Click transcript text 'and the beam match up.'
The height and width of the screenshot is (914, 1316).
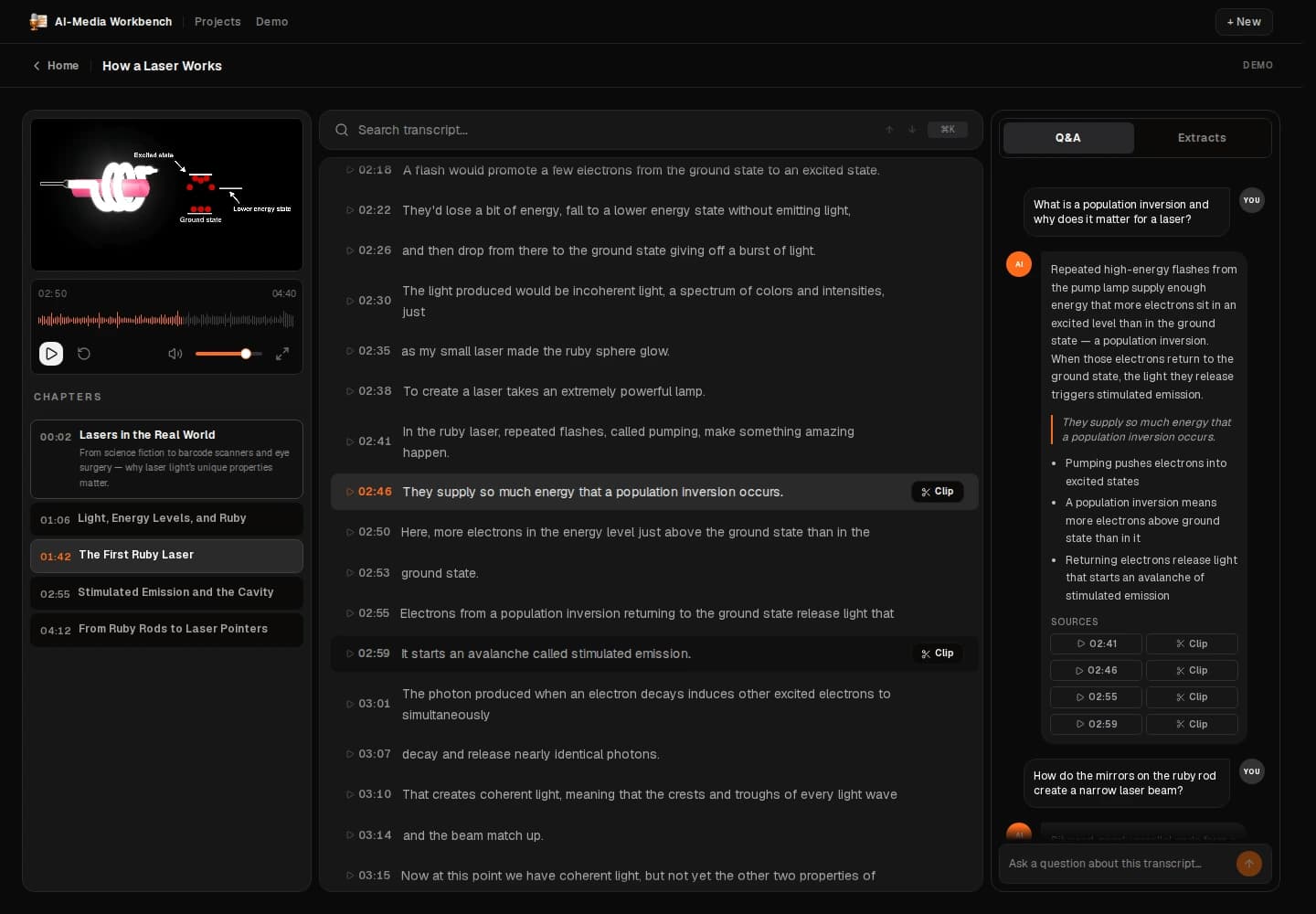coord(472,835)
